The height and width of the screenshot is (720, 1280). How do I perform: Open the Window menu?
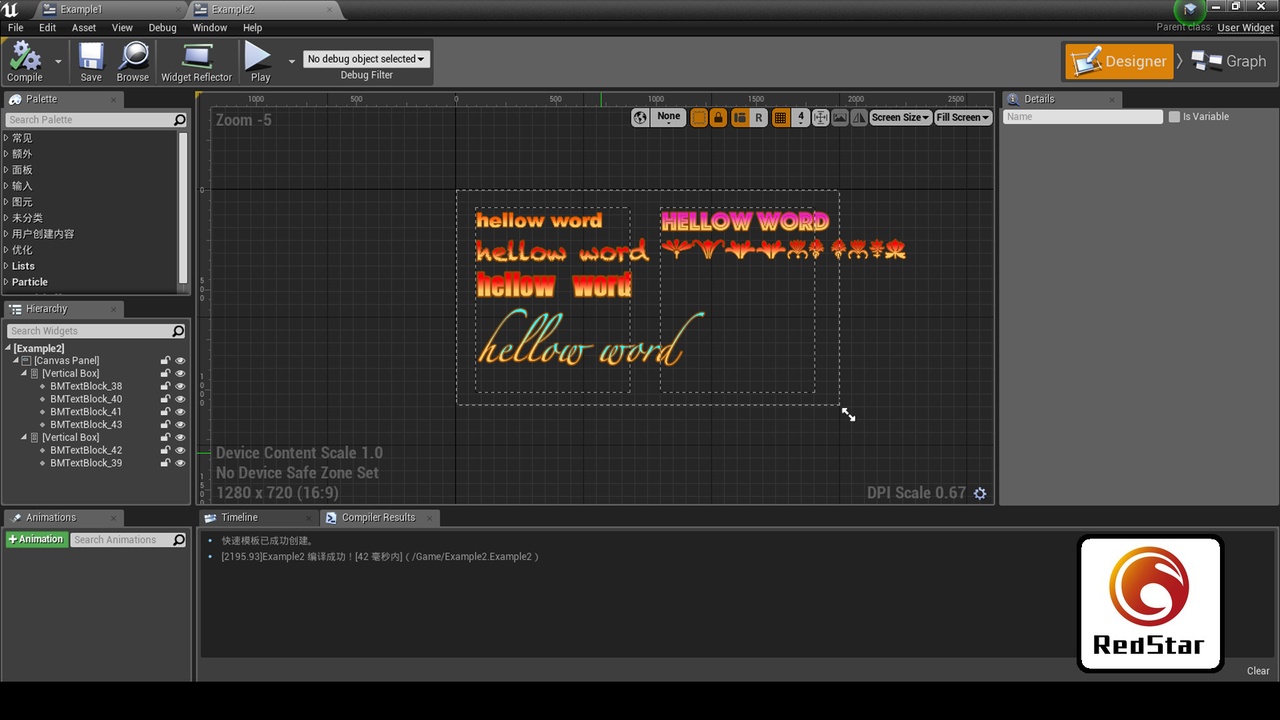pyautogui.click(x=210, y=28)
